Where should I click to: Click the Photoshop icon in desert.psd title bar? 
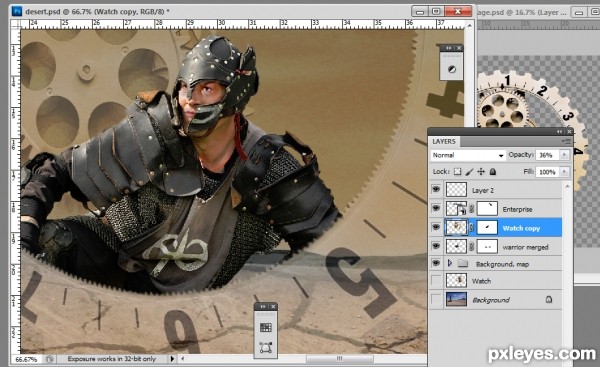click(x=16, y=11)
